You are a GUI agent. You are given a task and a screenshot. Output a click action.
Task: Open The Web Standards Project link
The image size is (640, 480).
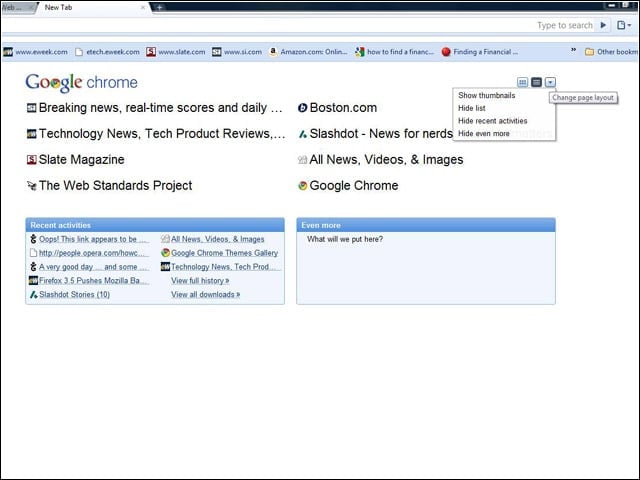pos(116,186)
